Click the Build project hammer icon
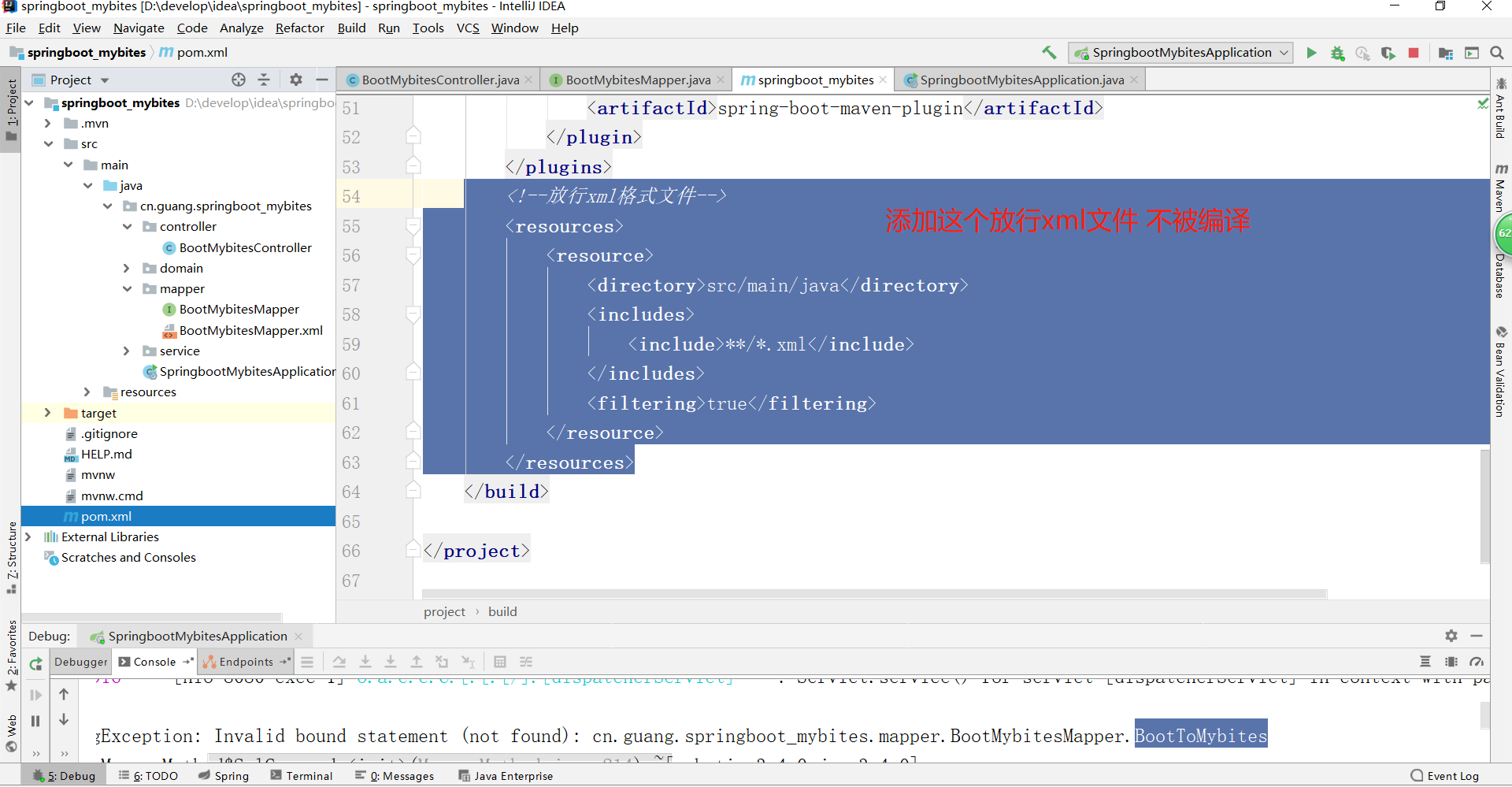Viewport: 1512px width, 787px height. click(1049, 53)
